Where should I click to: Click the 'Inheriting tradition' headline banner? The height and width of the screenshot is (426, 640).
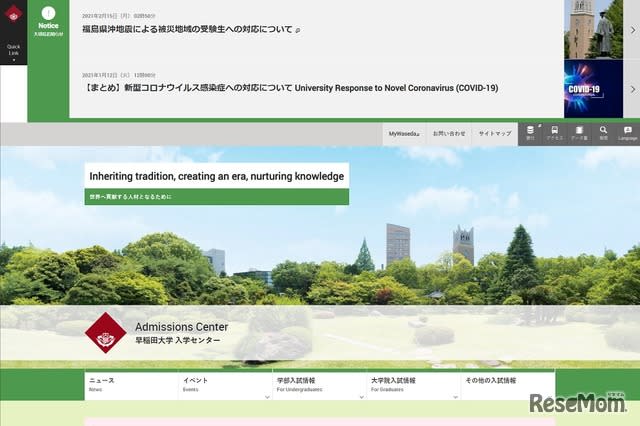[x=217, y=176]
